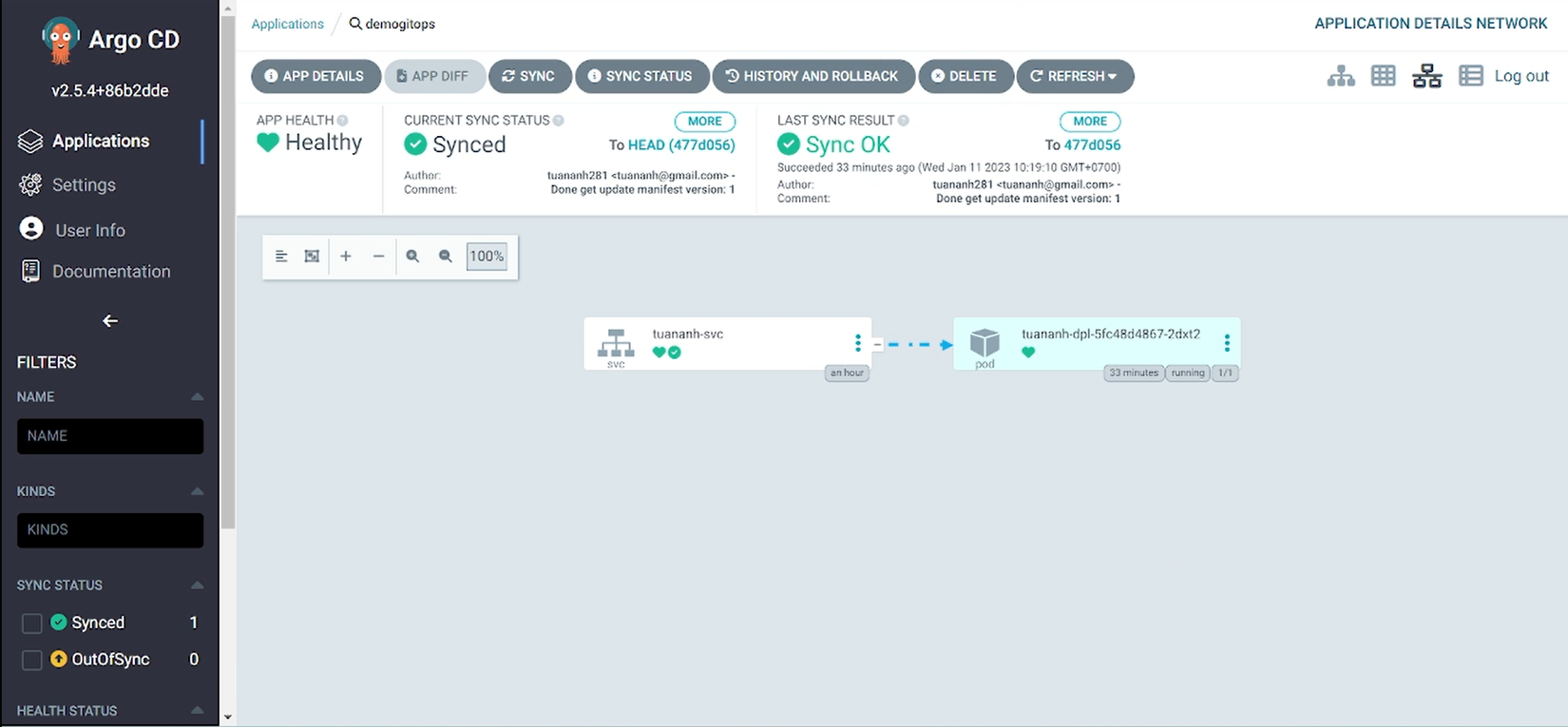Click the svc icon on tuananh-svc node

616,344
